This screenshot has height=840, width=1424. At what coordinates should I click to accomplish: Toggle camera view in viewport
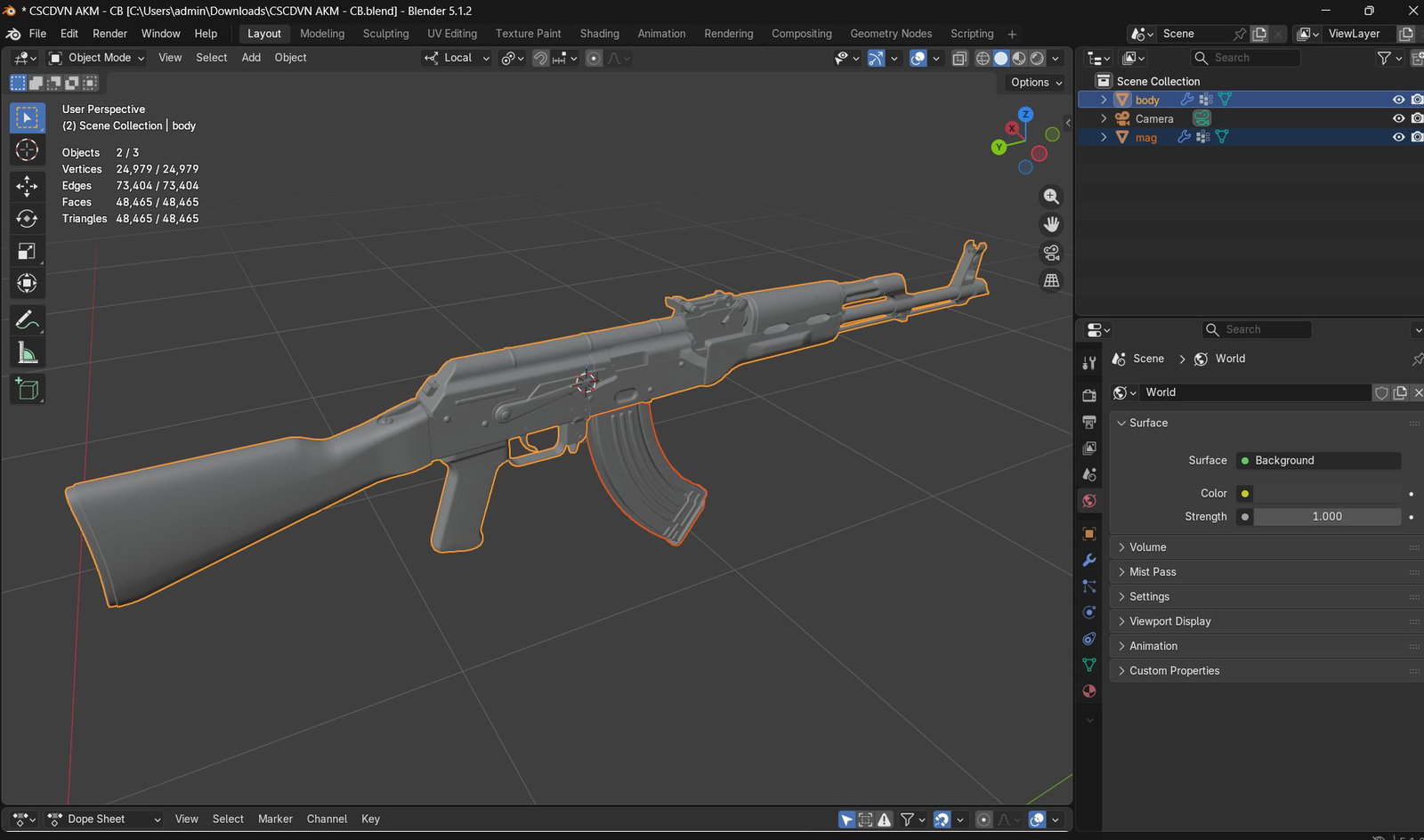tap(1051, 253)
